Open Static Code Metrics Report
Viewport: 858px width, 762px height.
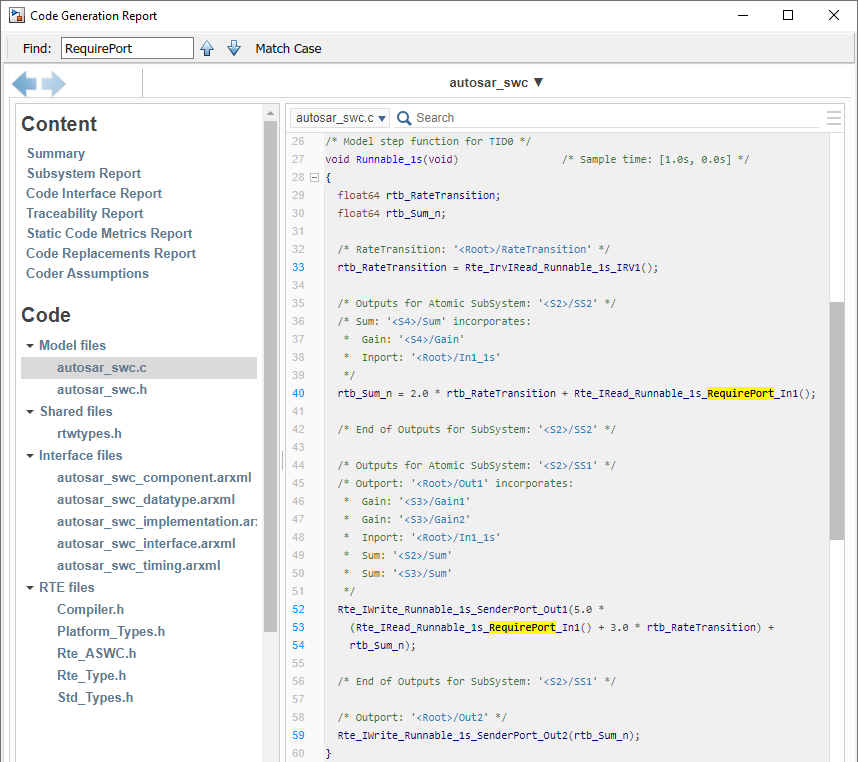tap(109, 233)
